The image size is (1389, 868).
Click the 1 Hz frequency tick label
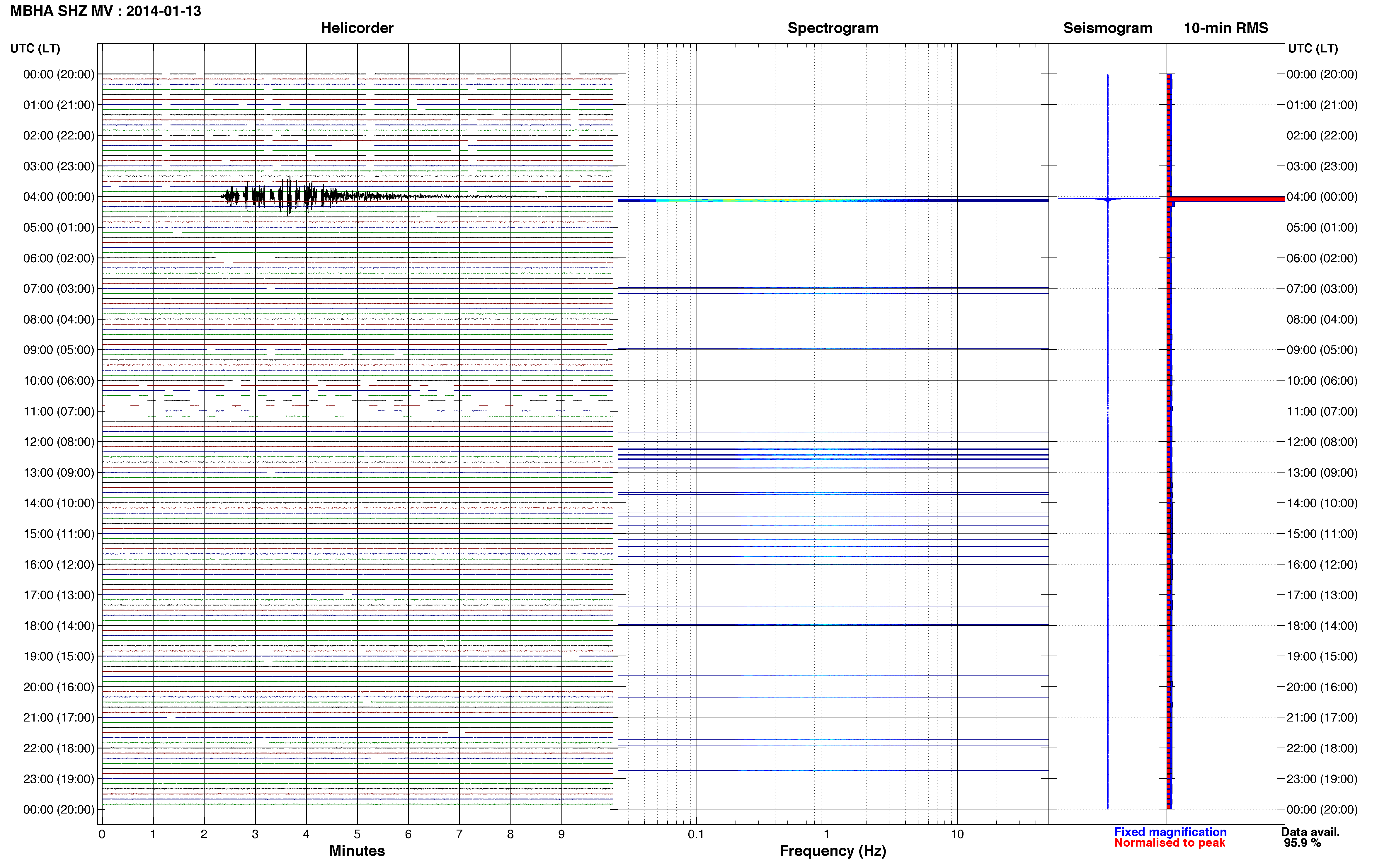826,835
